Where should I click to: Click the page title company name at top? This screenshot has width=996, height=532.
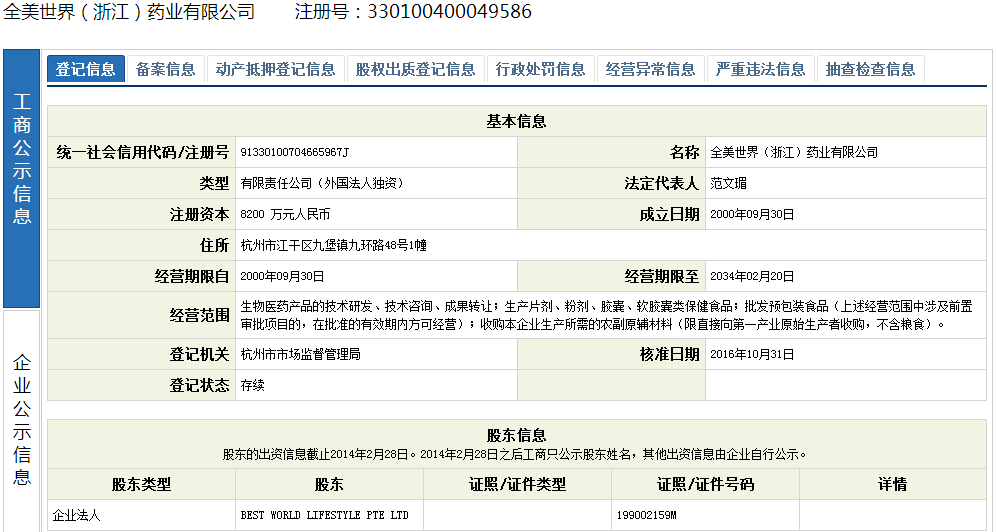129,11
